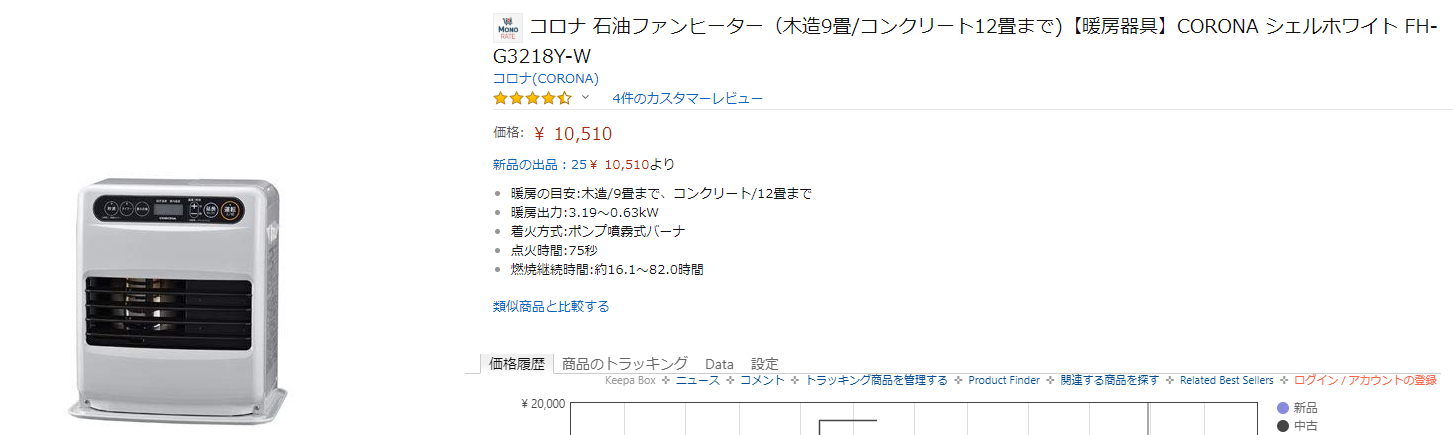Select the 価格履歴 tab
Image resolution: width=1453 pixels, height=435 pixels.
517,364
